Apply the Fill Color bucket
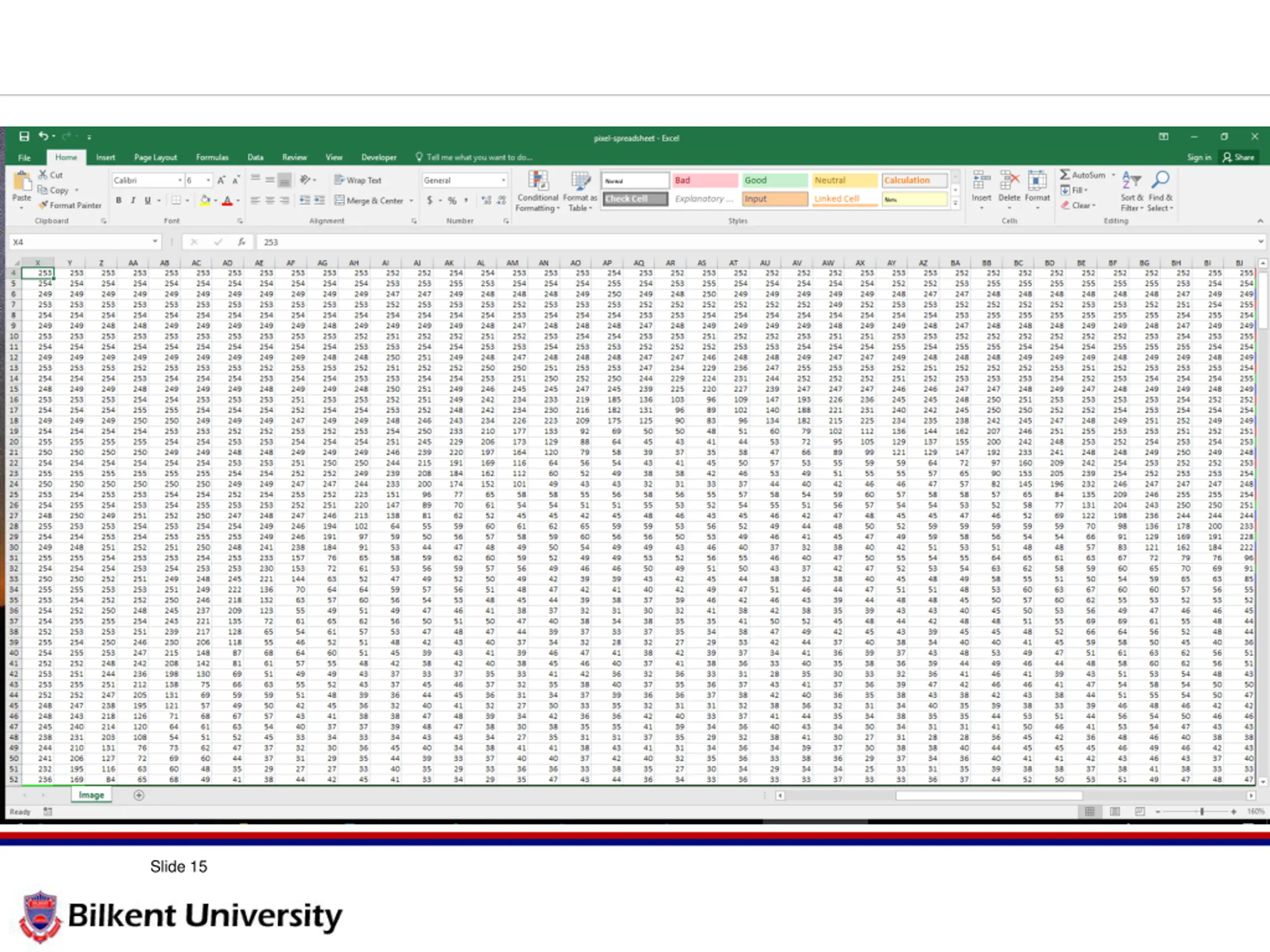Viewport: 1270px width, 952px height. pos(205,200)
